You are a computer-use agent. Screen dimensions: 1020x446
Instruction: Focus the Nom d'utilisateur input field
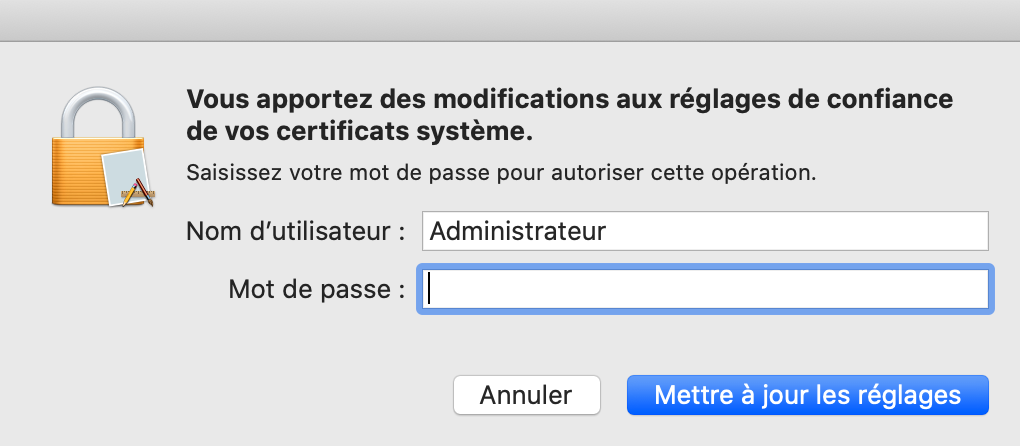705,231
